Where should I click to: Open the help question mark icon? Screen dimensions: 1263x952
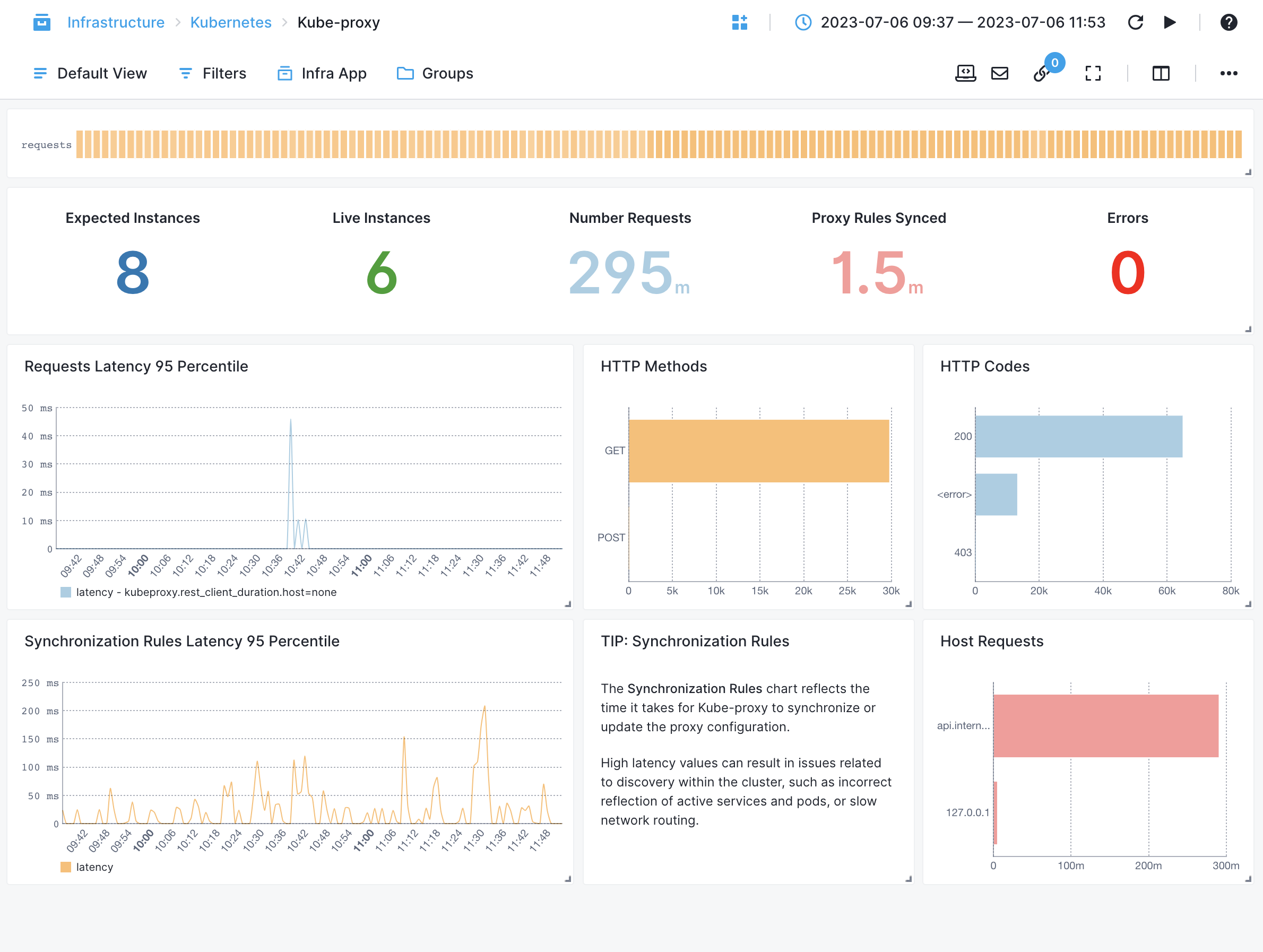[x=1228, y=22]
